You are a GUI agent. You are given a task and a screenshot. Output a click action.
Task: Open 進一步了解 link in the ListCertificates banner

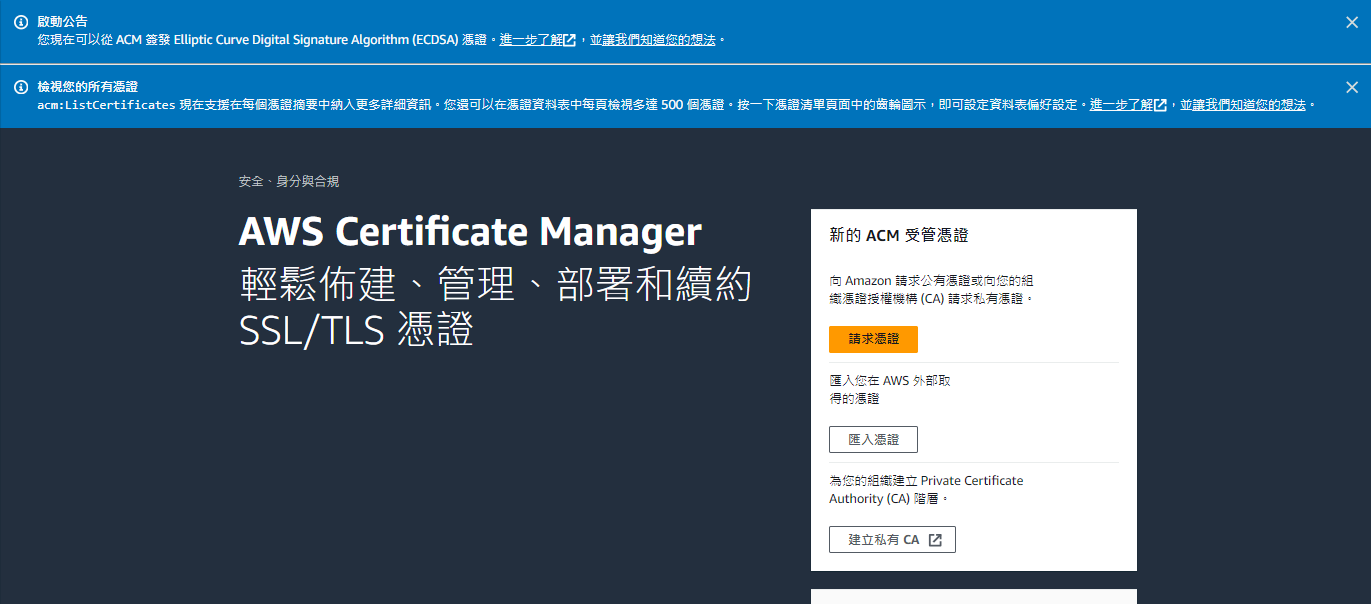tap(1128, 104)
